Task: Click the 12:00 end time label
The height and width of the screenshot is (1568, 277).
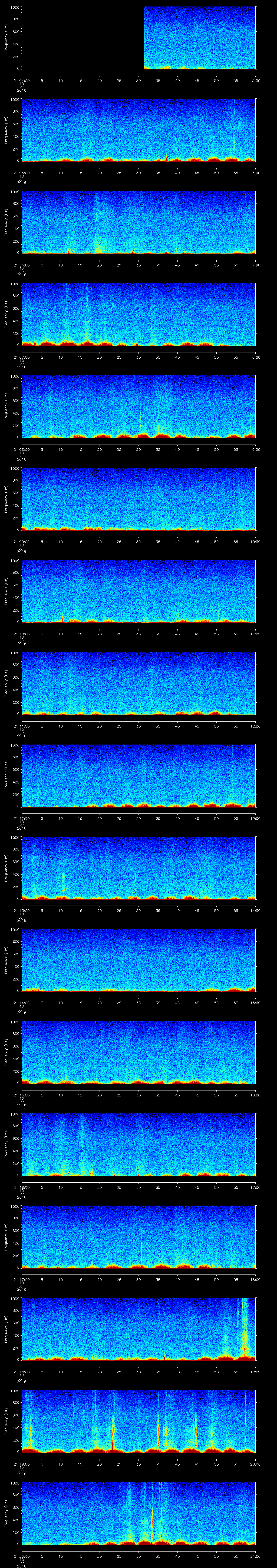Action: coord(255,726)
